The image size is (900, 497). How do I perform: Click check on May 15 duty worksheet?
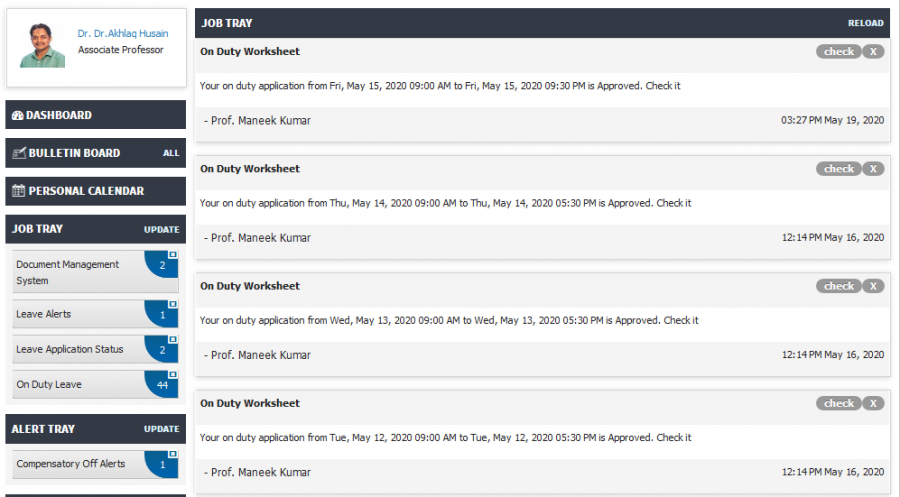coord(839,52)
